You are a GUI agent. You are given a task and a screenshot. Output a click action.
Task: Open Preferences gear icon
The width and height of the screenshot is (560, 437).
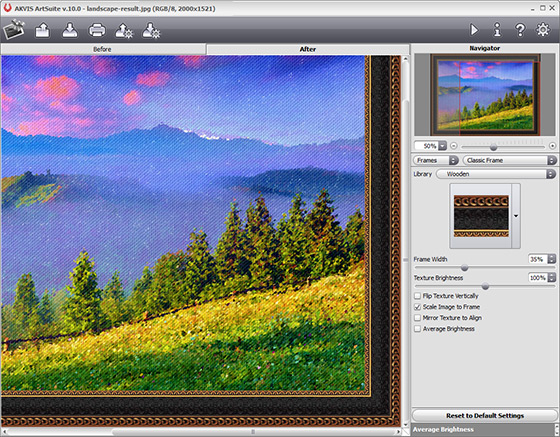[x=543, y=30]
